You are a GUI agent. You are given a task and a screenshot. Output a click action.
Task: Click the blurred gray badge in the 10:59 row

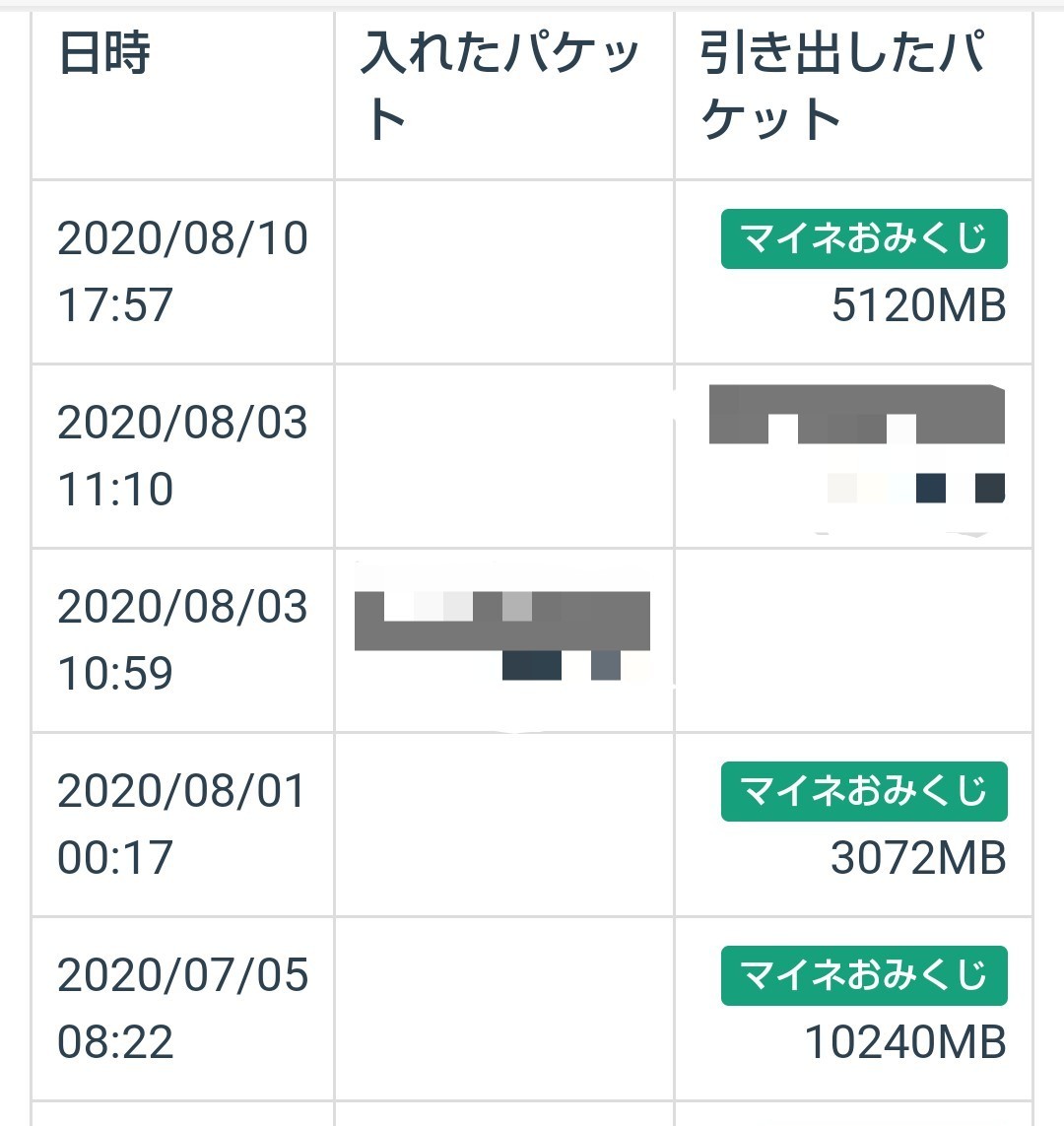pyautogui.click(x=501, y=621)
